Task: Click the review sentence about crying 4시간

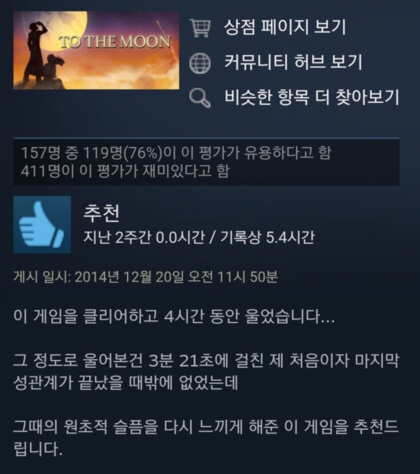Action: click(174, 316)
